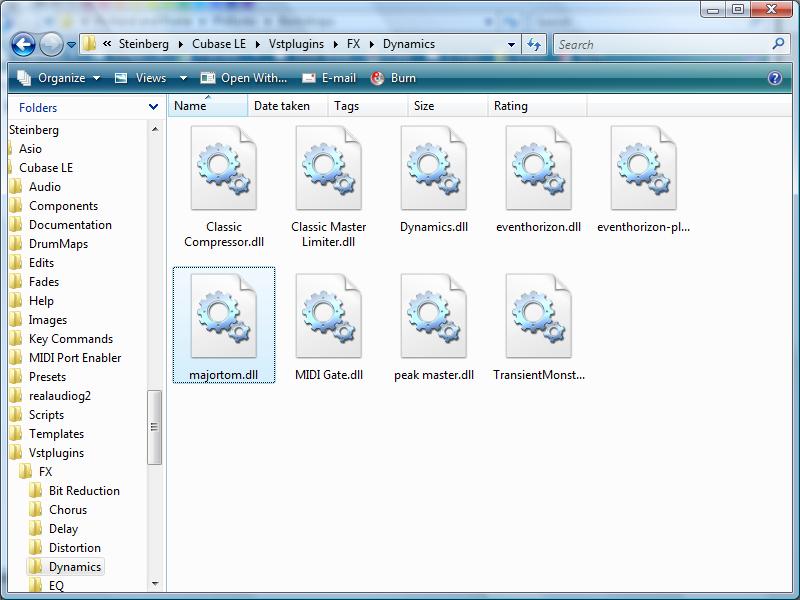
Task: Click the Open With toolbar icon
Action: pos(208,78)
